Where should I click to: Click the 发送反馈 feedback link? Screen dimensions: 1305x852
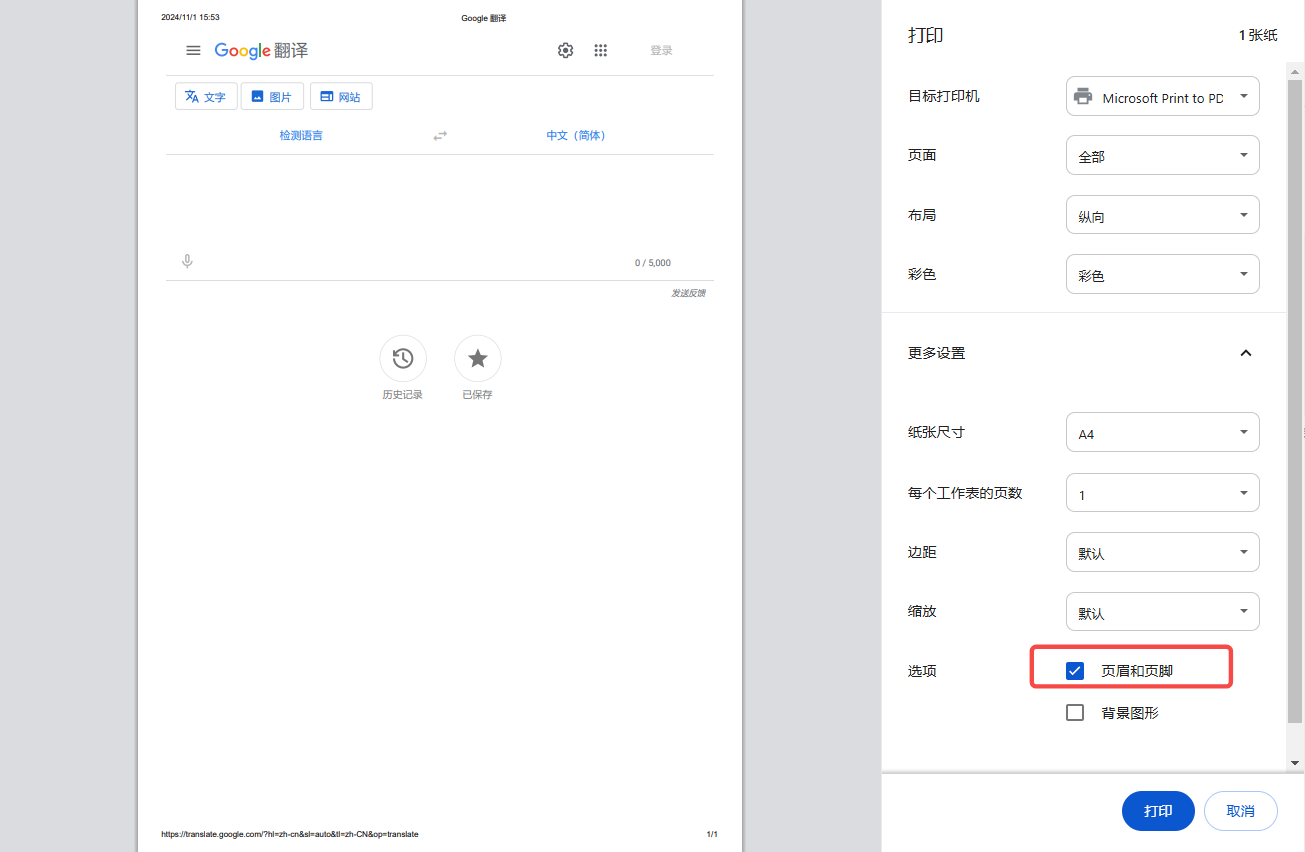point(688,293)
